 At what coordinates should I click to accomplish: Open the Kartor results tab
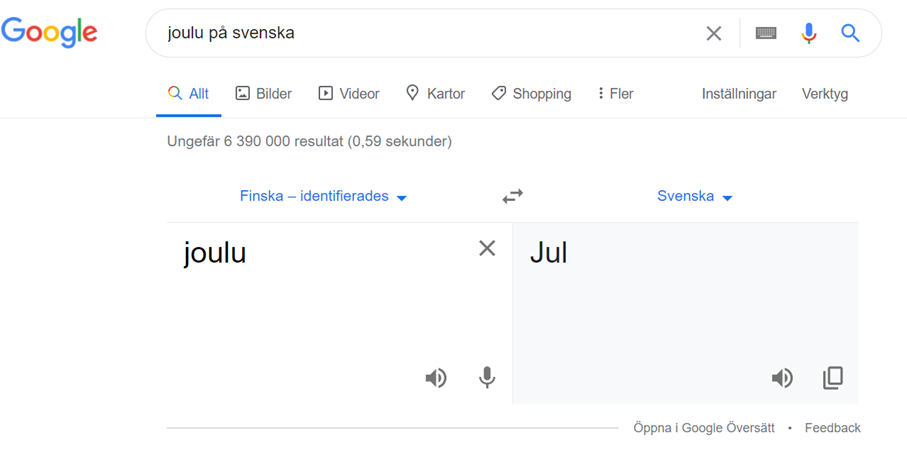436,94
